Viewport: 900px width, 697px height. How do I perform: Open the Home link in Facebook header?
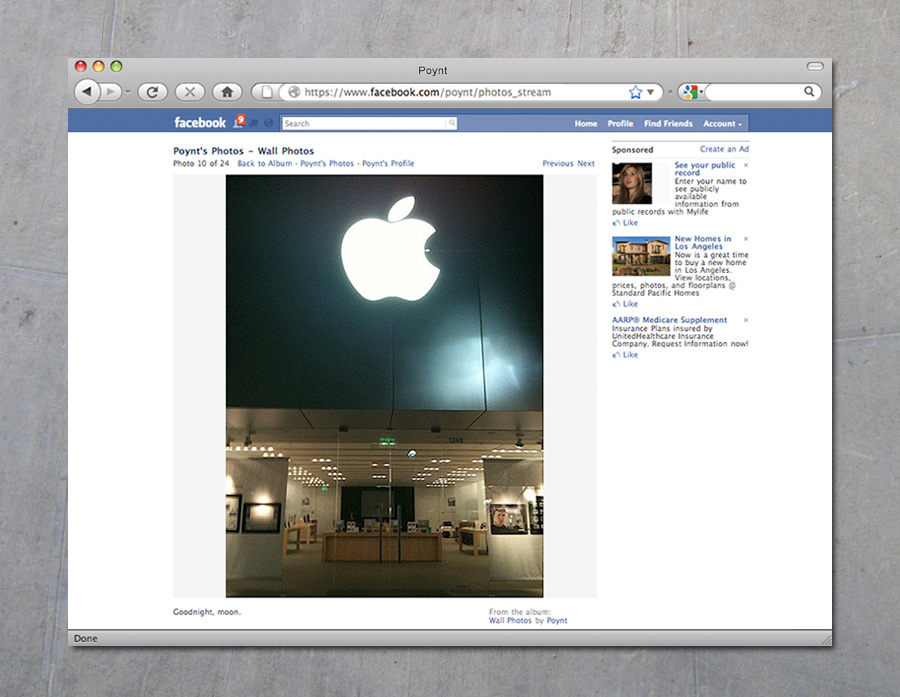tap(586, 123)
